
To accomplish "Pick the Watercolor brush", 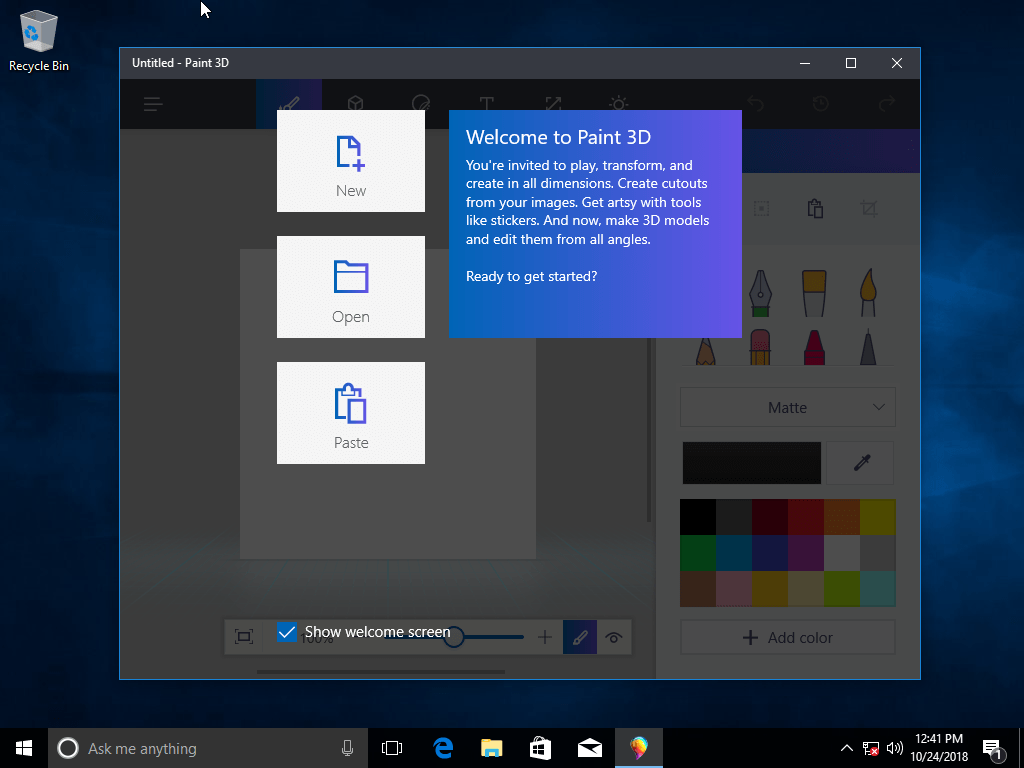I will pos(868,293).
